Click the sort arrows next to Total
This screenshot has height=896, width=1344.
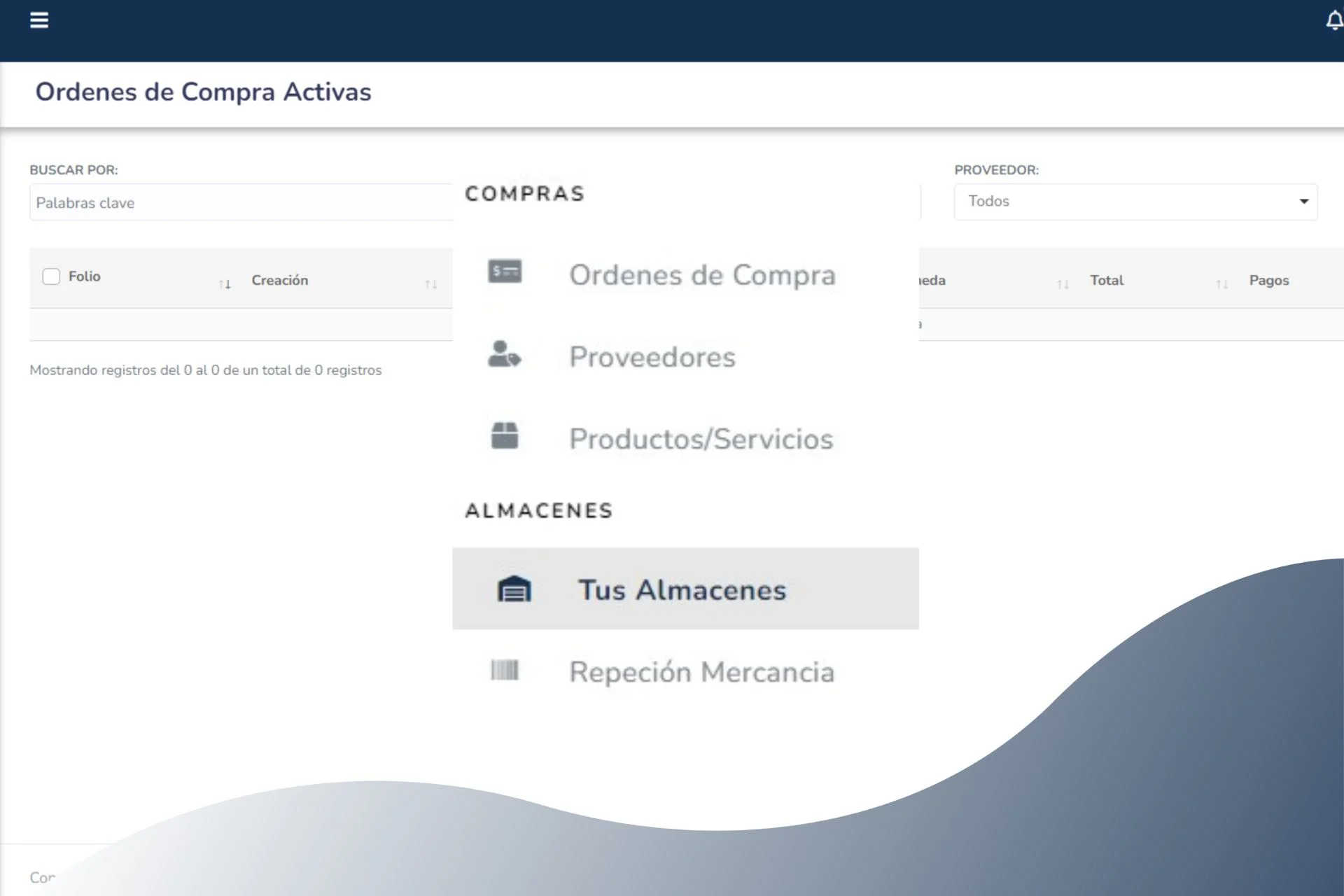tap(1221, 284)
